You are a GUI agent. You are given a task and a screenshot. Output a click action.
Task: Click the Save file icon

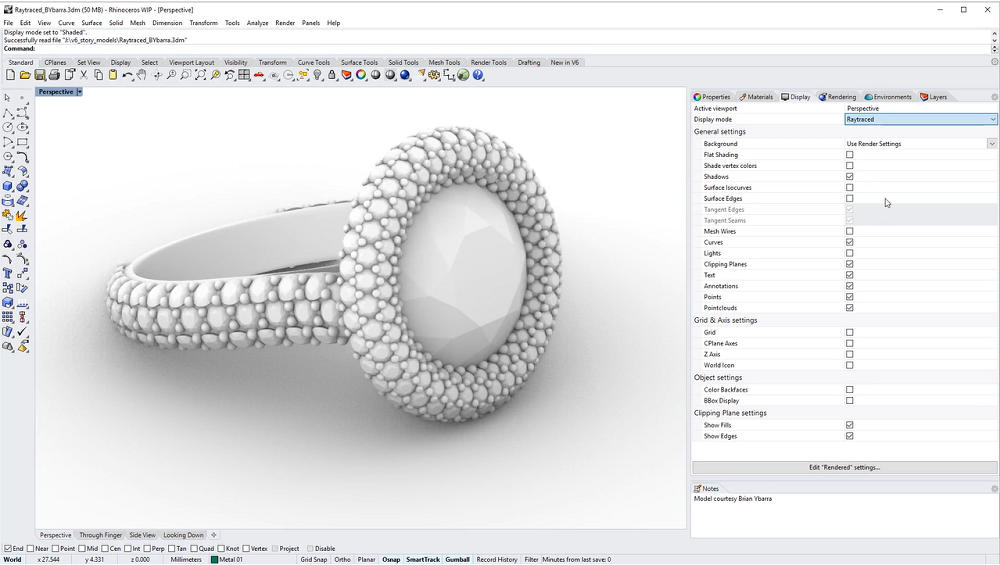(x=39, y=75)
